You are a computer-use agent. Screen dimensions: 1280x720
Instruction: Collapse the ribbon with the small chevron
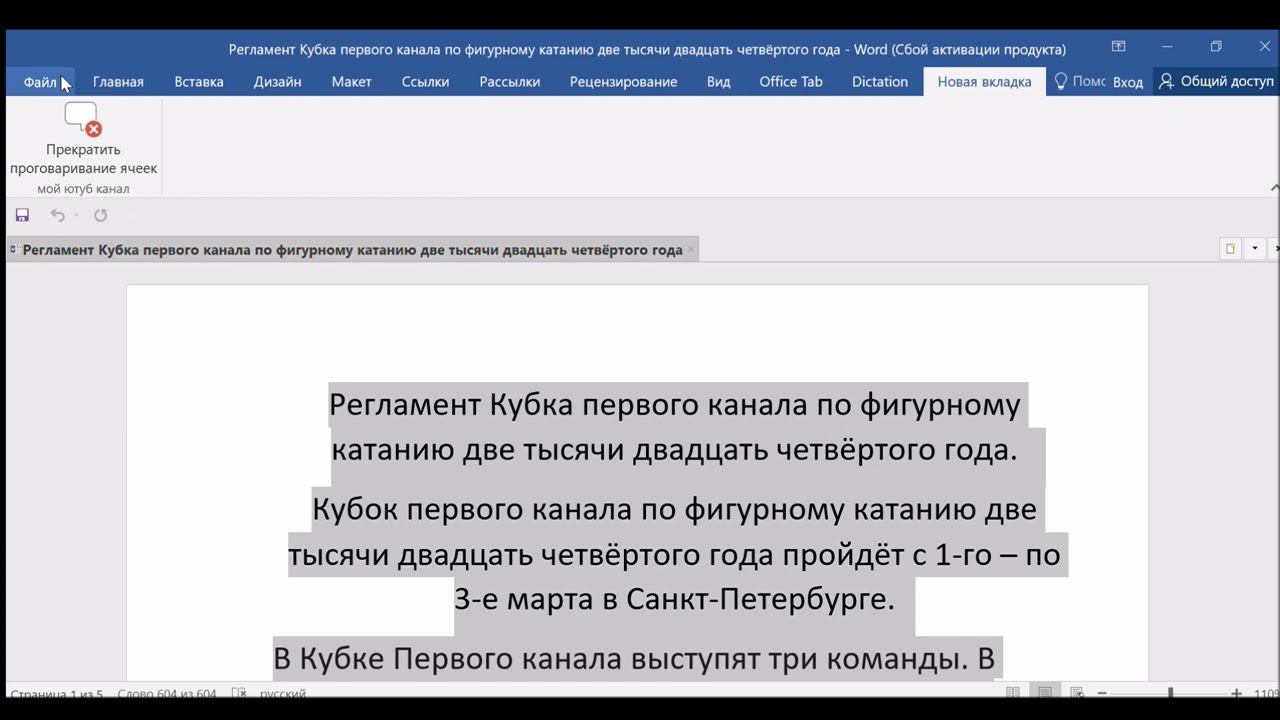(1274, 188)
